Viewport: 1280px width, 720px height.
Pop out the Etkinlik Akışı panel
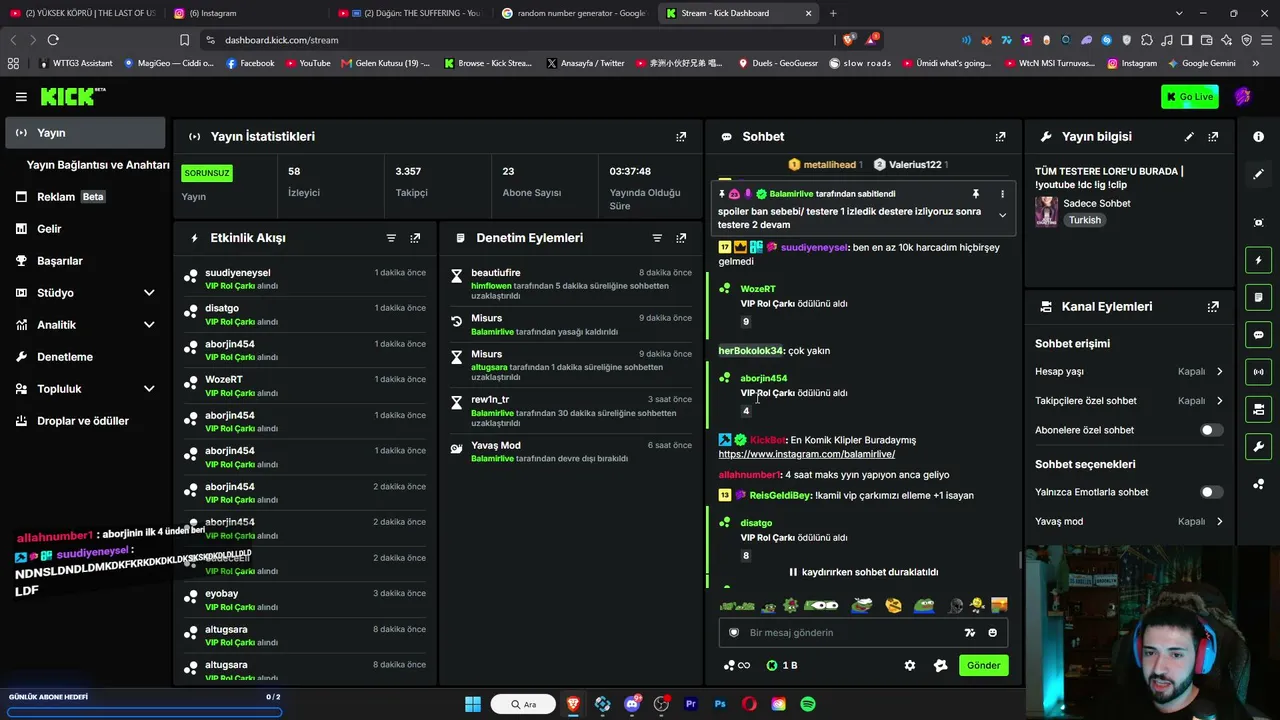(415, 238)
